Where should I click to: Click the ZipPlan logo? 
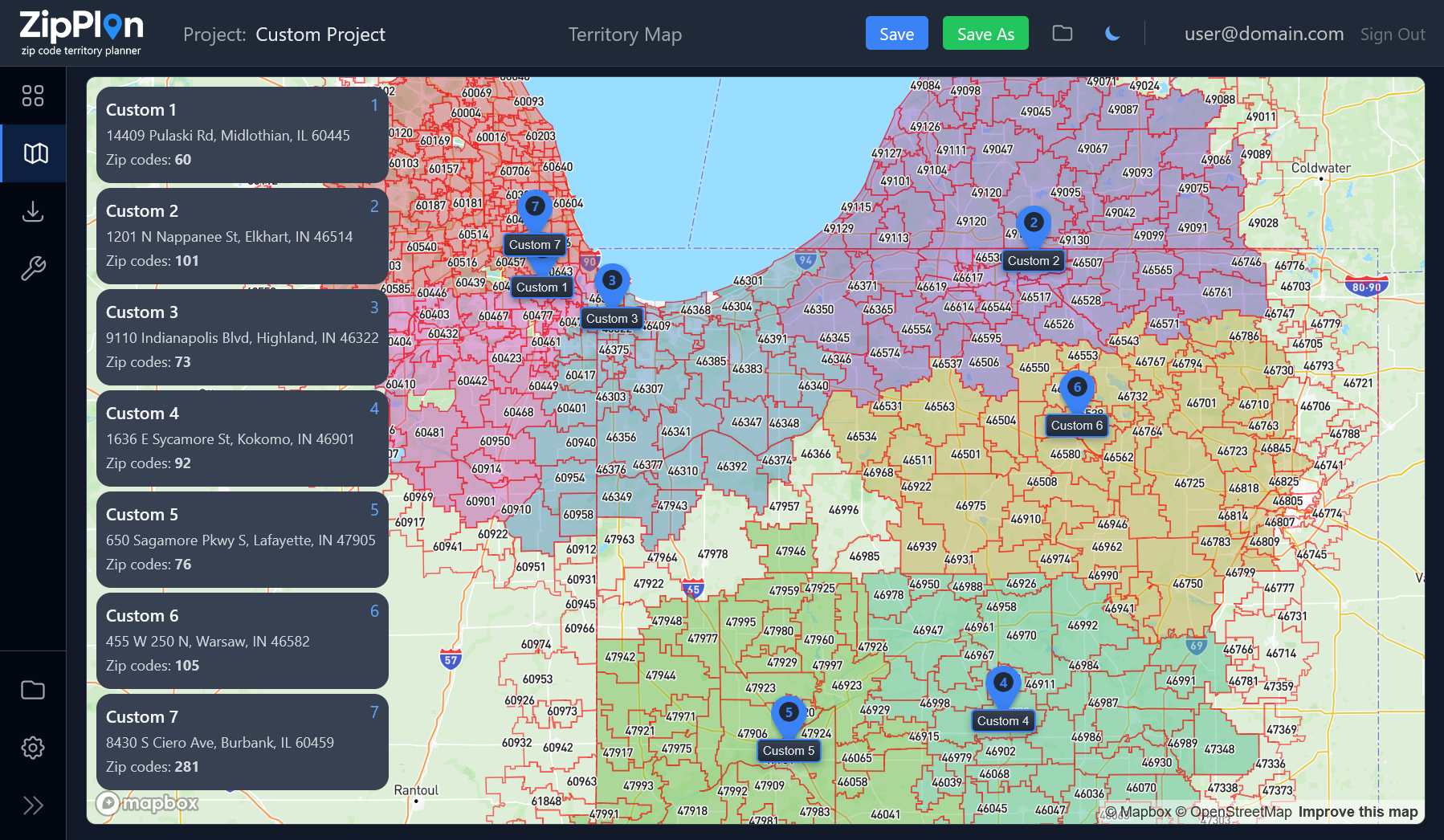click(x=81, y=33)
